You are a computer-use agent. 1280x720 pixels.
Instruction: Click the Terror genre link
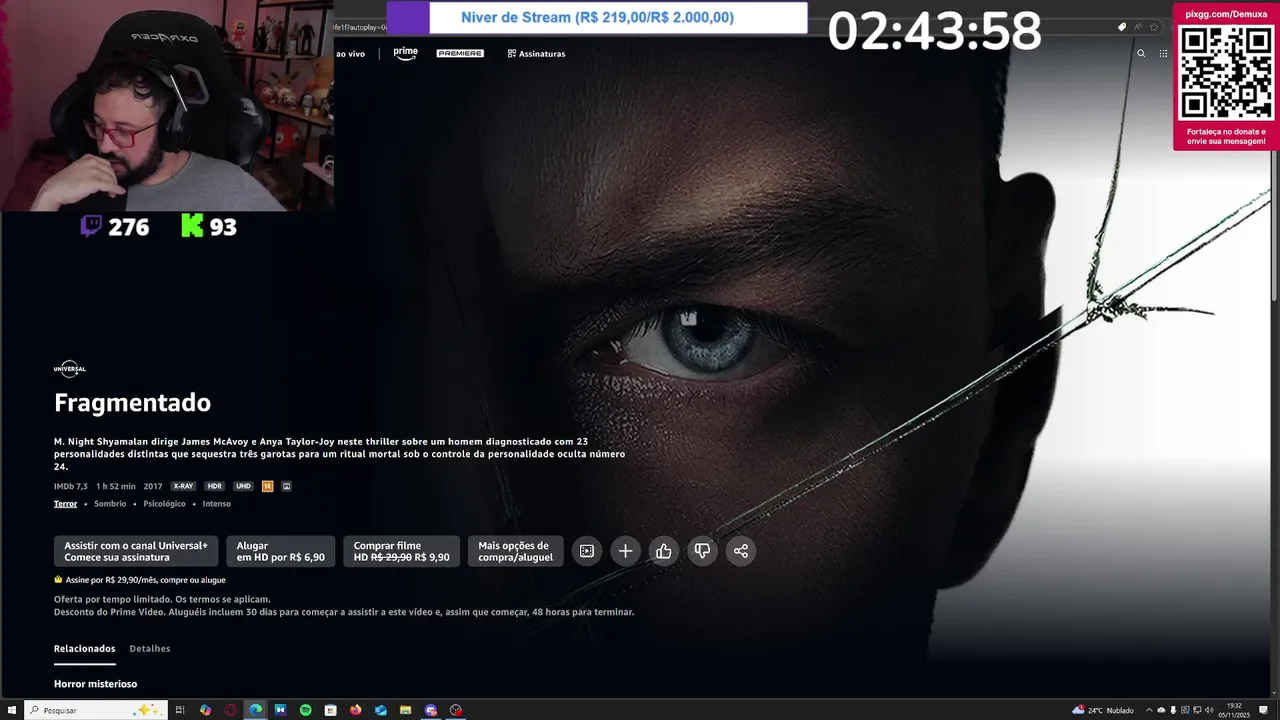(65, 504)
